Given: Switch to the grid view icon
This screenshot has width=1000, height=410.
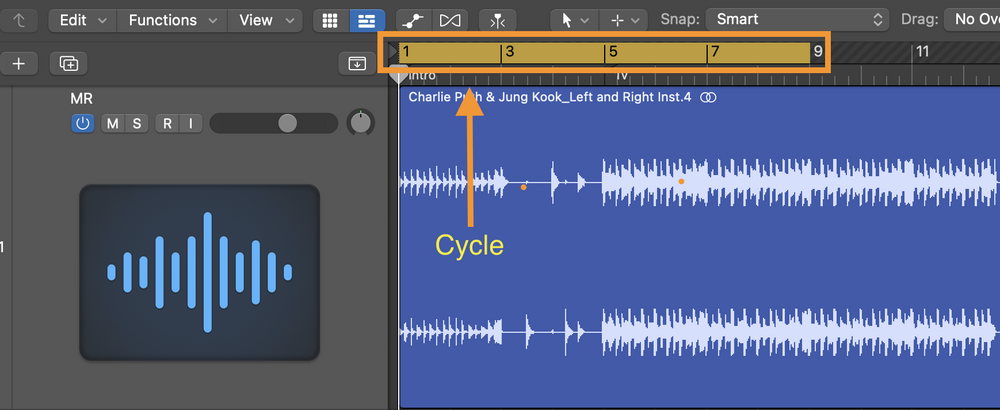Looking at the screenshot, I should (326, 20).
